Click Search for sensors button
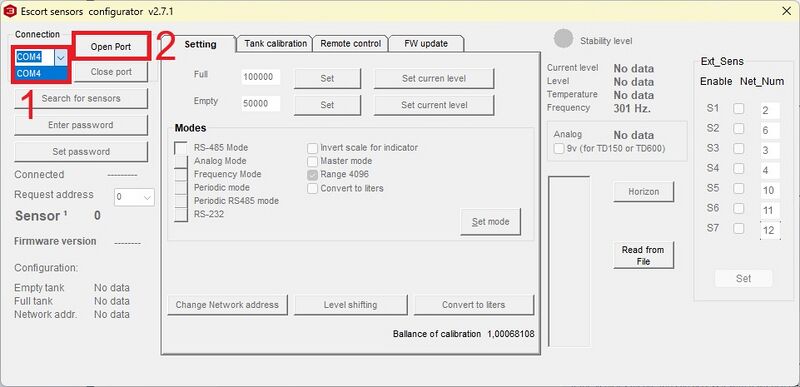This screenshot has width=800, height=387. 81,98
